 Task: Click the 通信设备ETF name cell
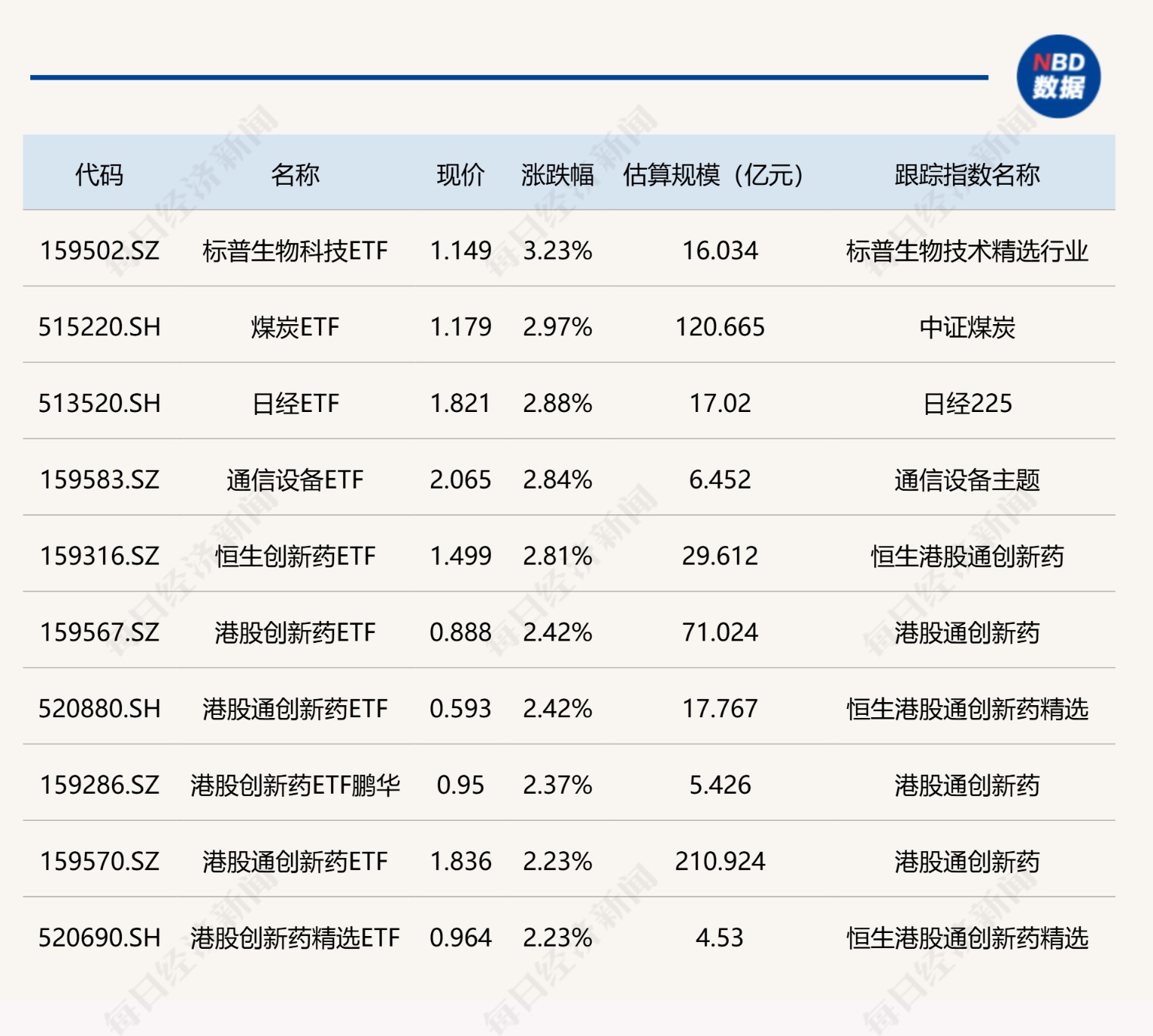[295, 480]
